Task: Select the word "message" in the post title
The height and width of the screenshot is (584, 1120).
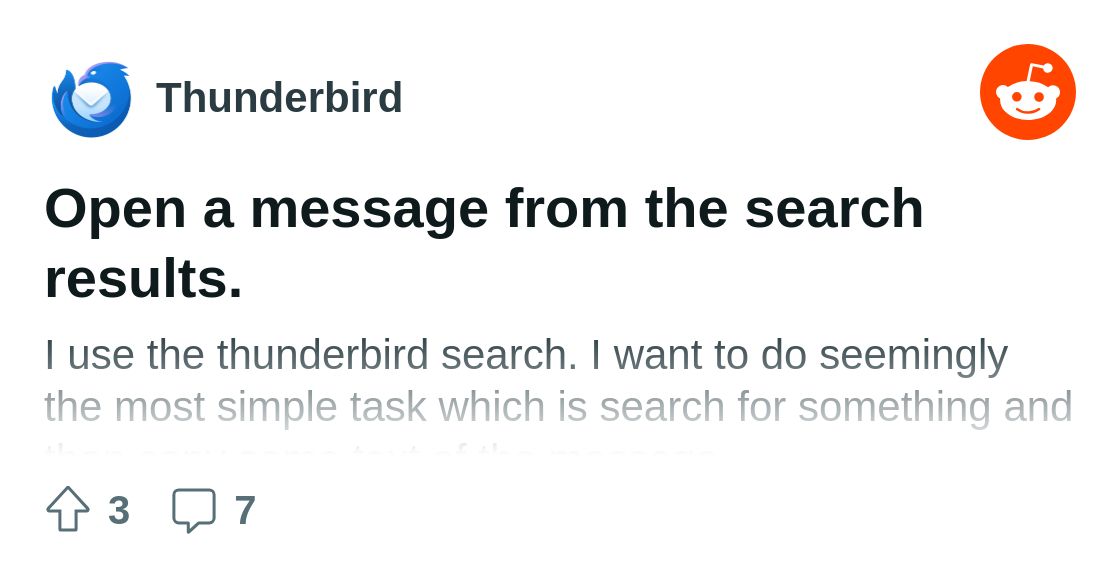Action: pos(369,211)
